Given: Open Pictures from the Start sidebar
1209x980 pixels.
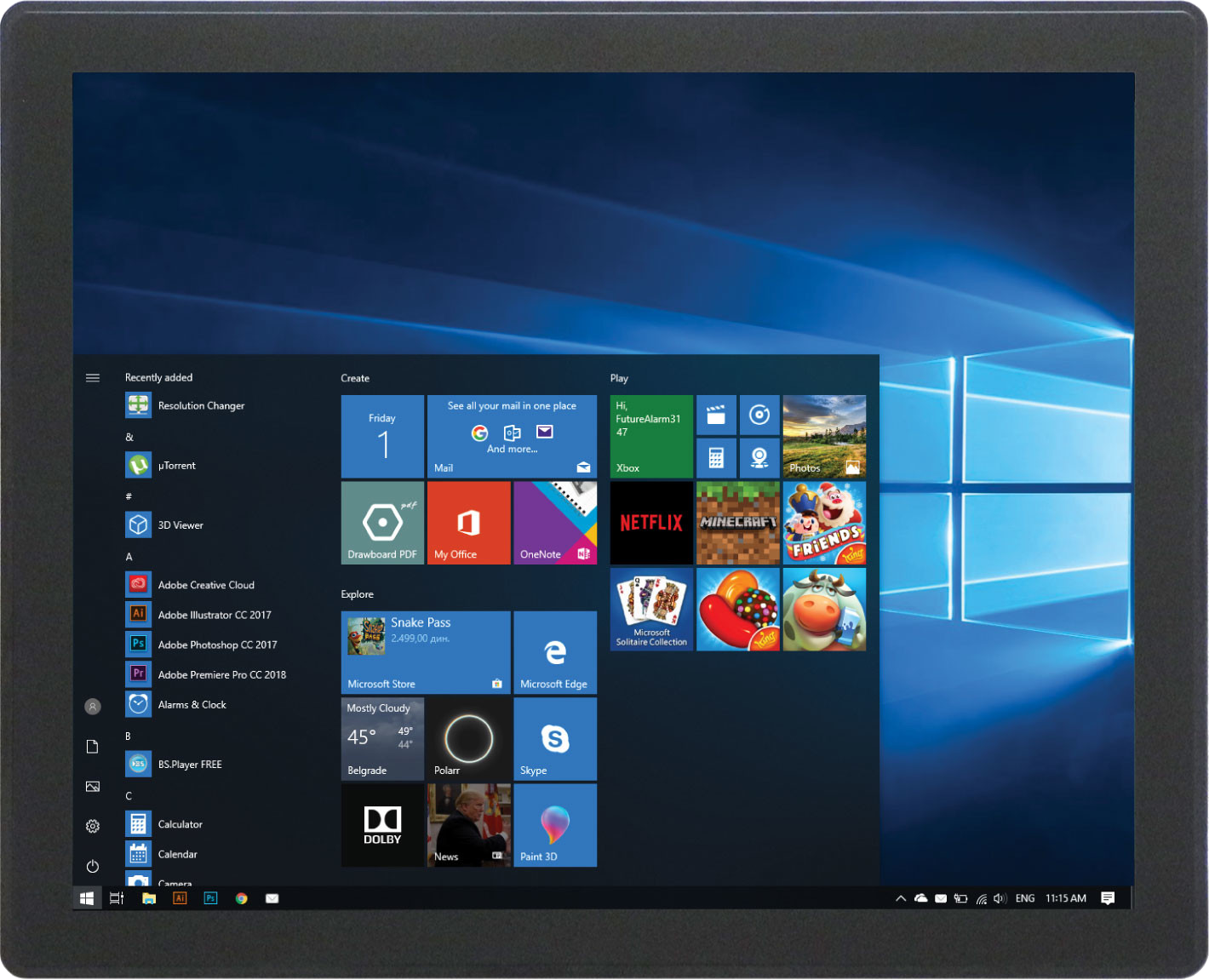Looking at the screenshot, I should click(93, 787).
